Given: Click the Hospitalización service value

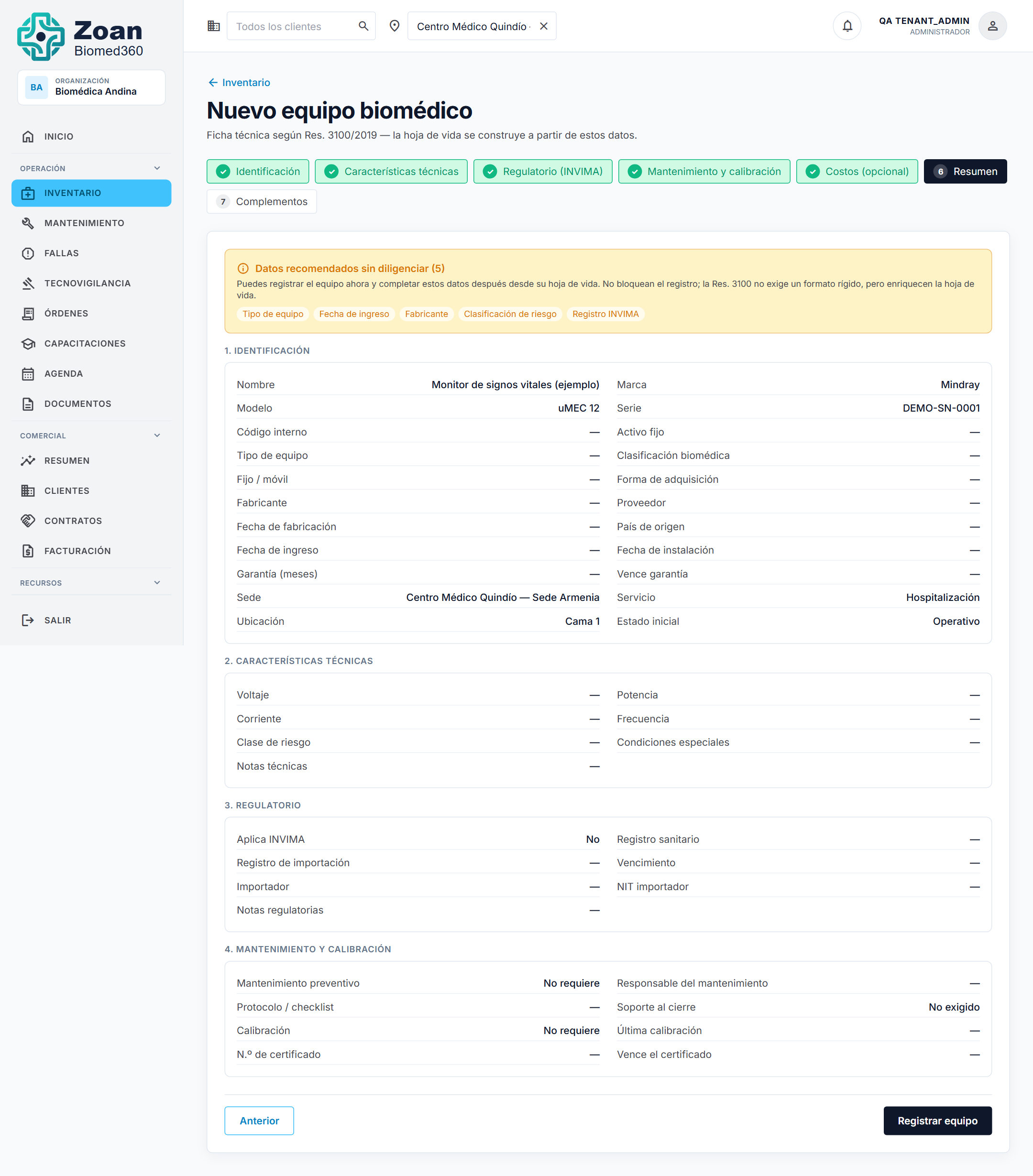Looking at the screenshot, I should [943, 597].
